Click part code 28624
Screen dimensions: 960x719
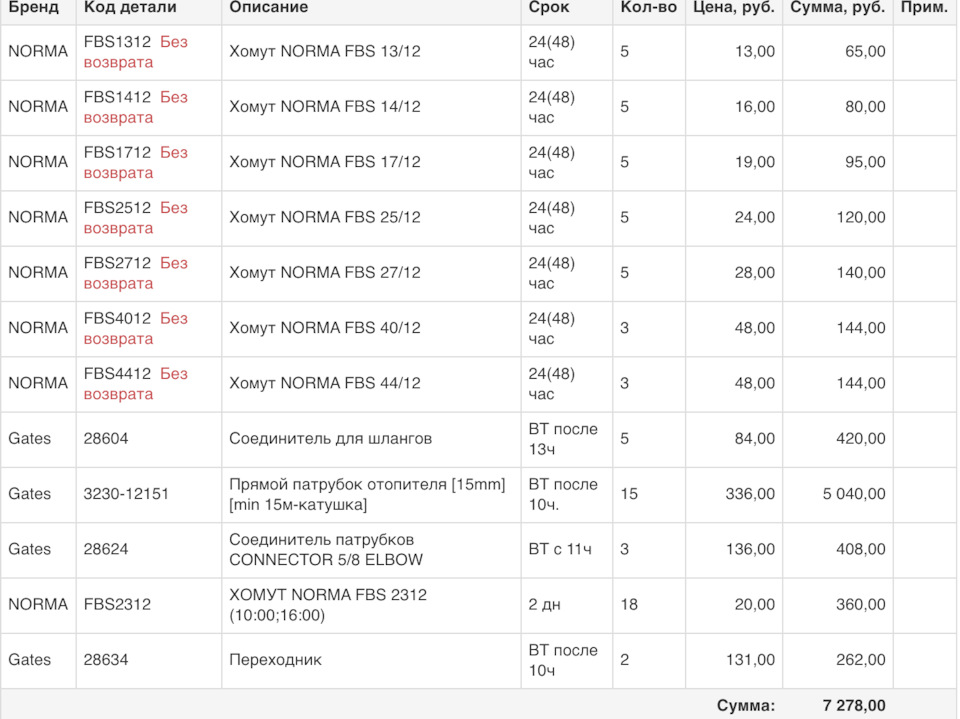click(x=106, y=549)
